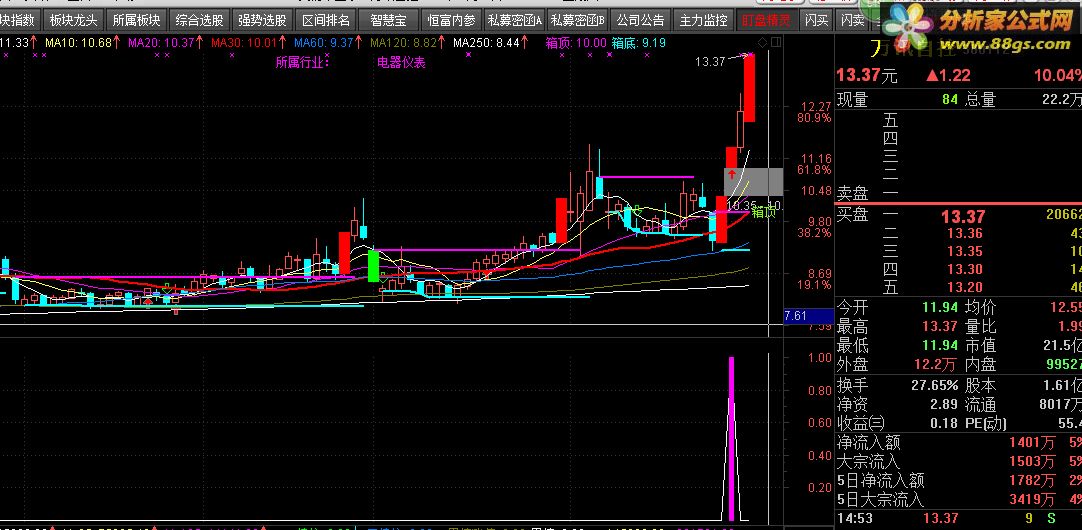Click the MA120: 8.82 indicator label
The height and width of the screenshot is (530, 1082).
tap(404, 43)
